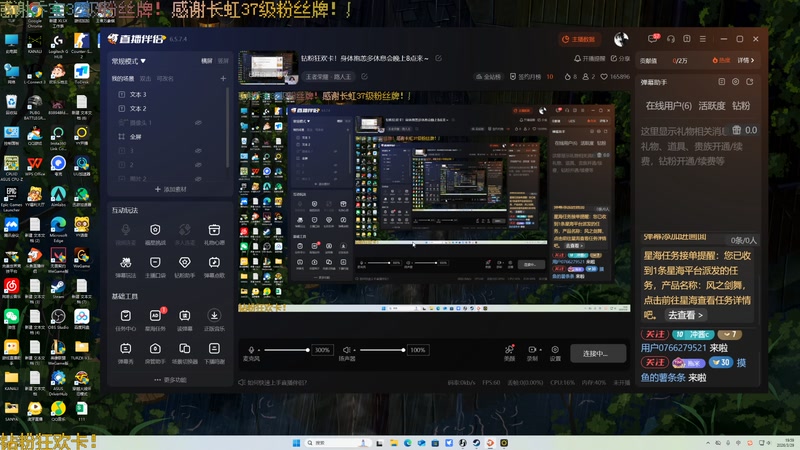Open the 房管助手 tool
The height and width of the screenshot is (450, 800).
[x=155, y=353]
